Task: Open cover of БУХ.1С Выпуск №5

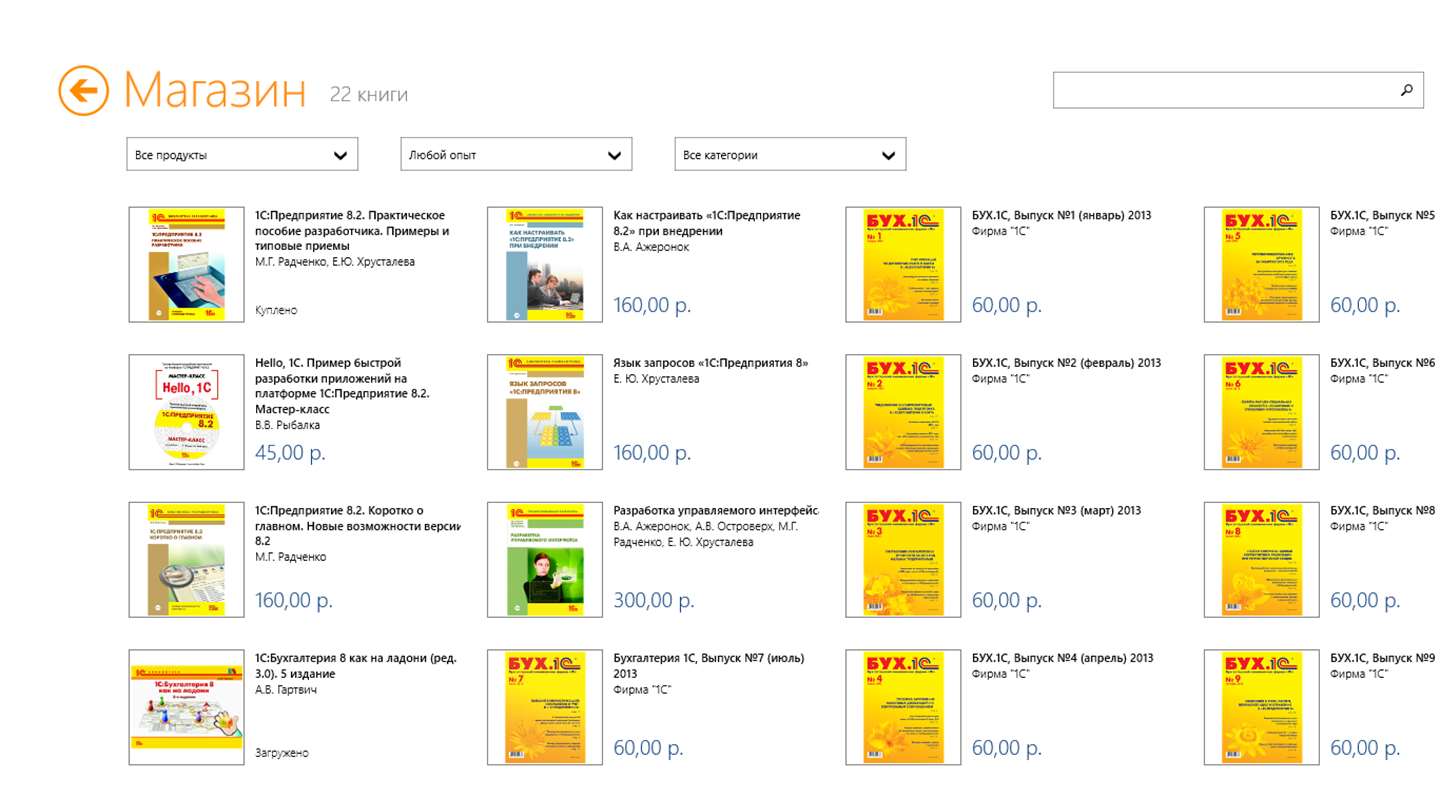Action: point(1262,265)
